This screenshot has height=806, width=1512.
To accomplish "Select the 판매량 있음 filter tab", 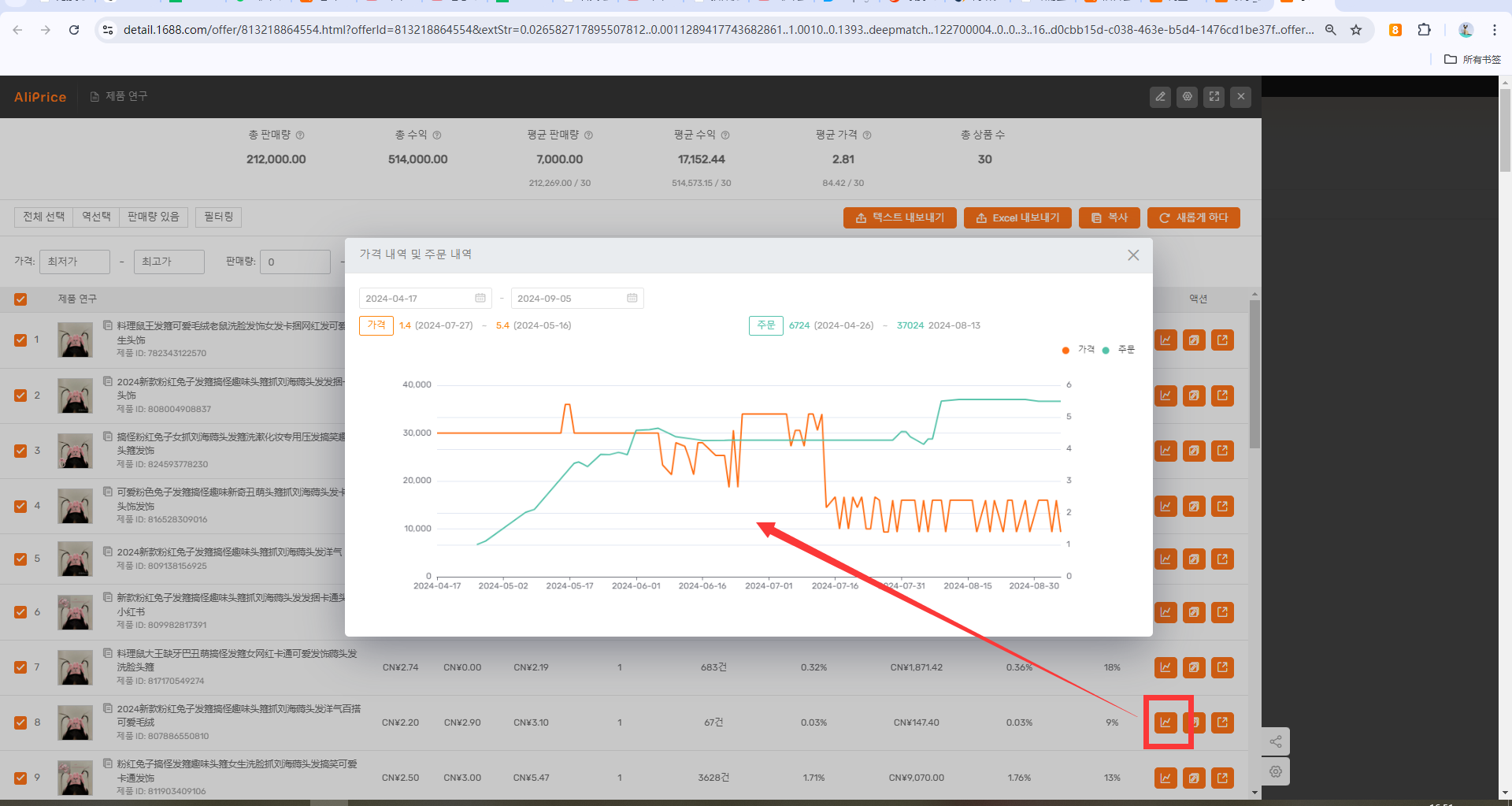I will point(154,217).
